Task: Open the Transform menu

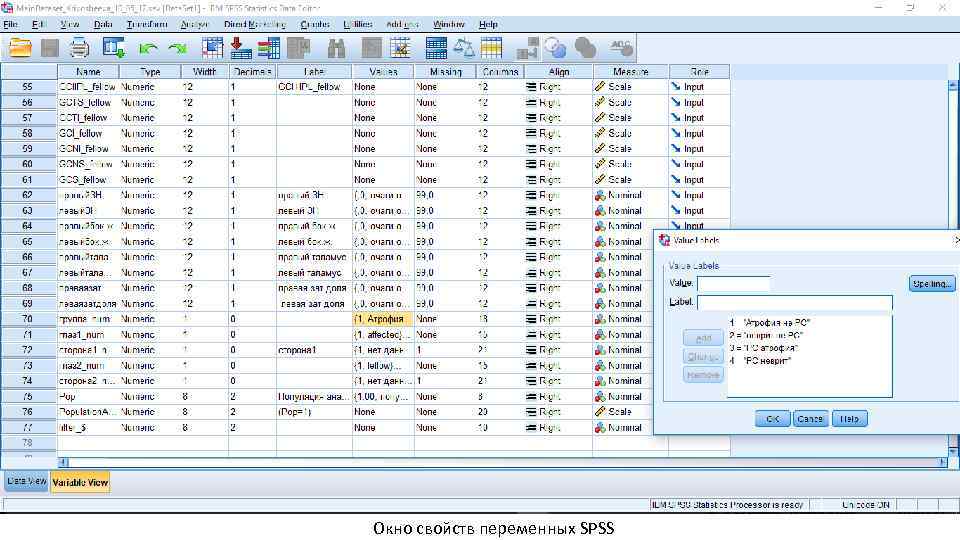Action: click(x=147, y=24)
